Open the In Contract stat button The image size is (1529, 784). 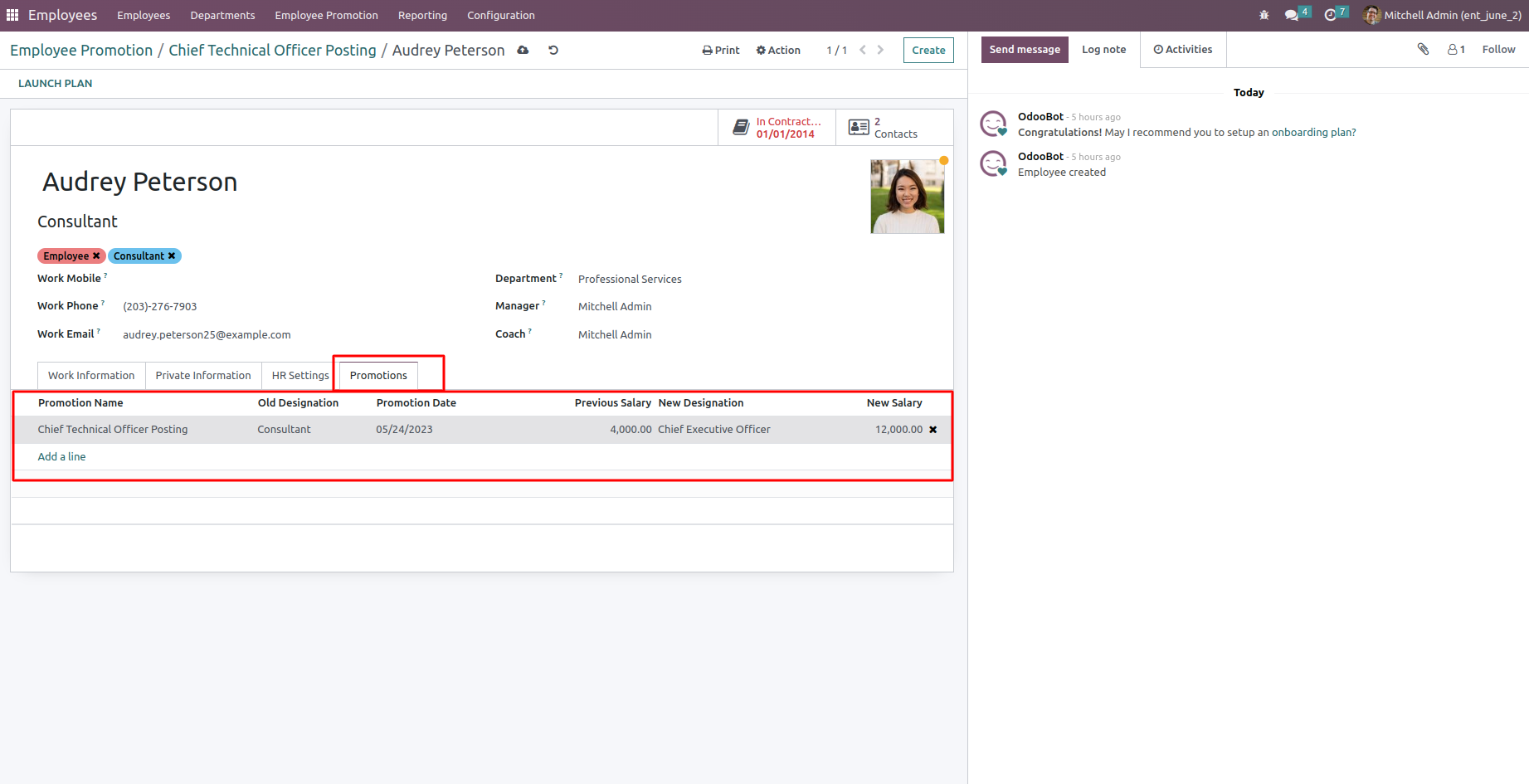coord(777,128)
